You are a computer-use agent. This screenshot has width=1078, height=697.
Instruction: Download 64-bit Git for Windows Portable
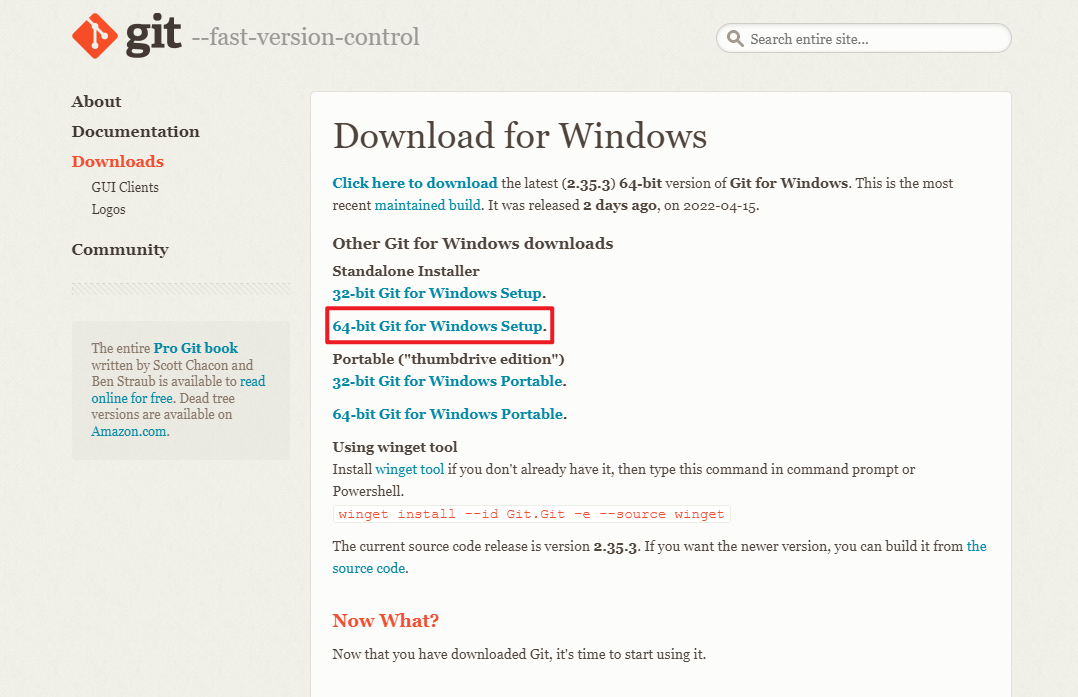point(448,414)
